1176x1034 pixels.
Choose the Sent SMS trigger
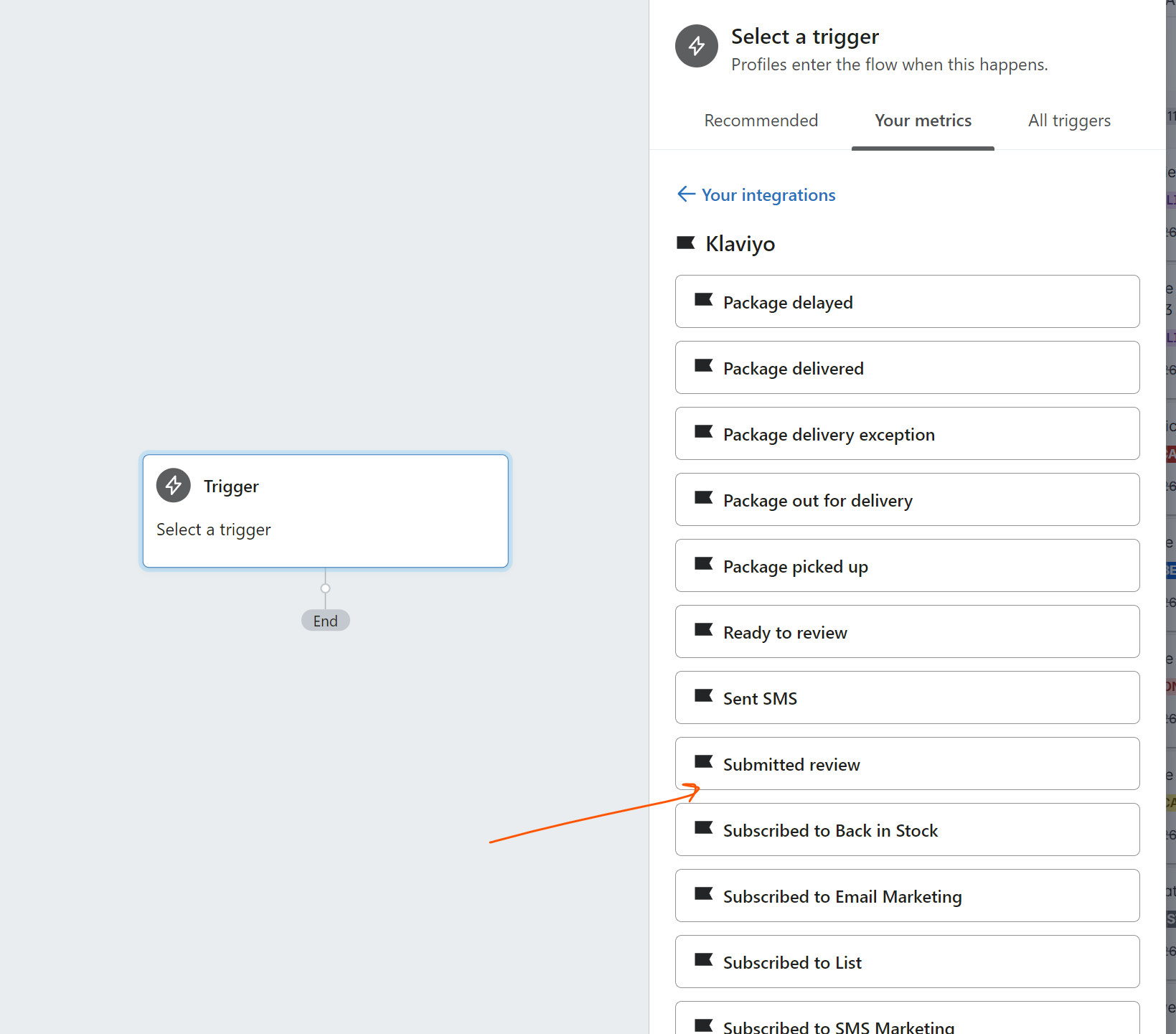[x=907, y=697]
